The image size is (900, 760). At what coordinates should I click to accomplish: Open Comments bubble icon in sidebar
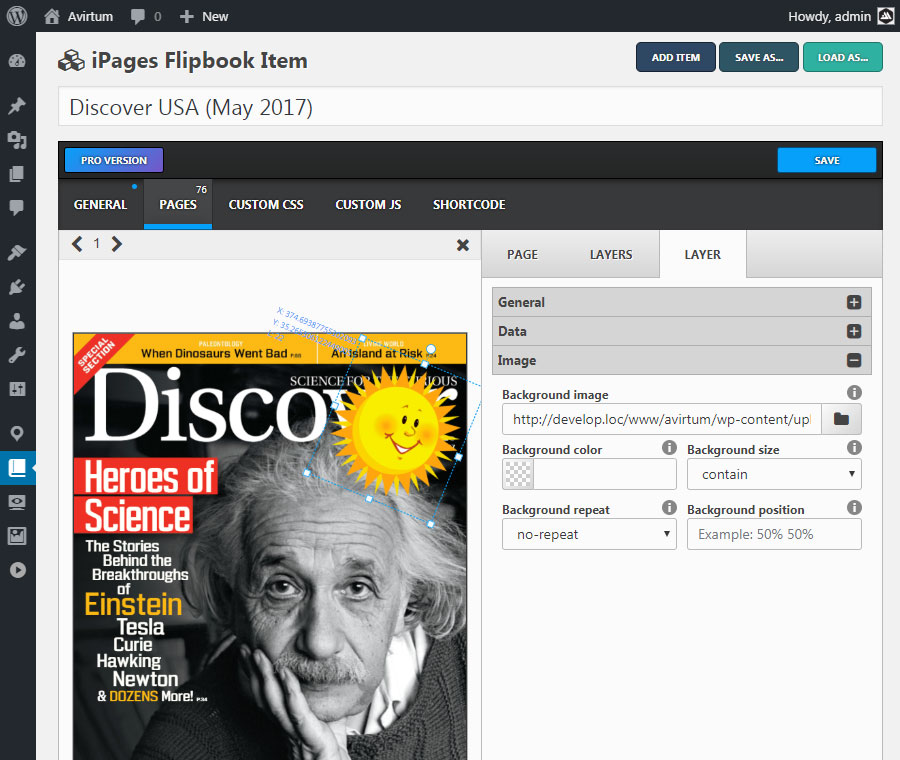pos(17,207)
